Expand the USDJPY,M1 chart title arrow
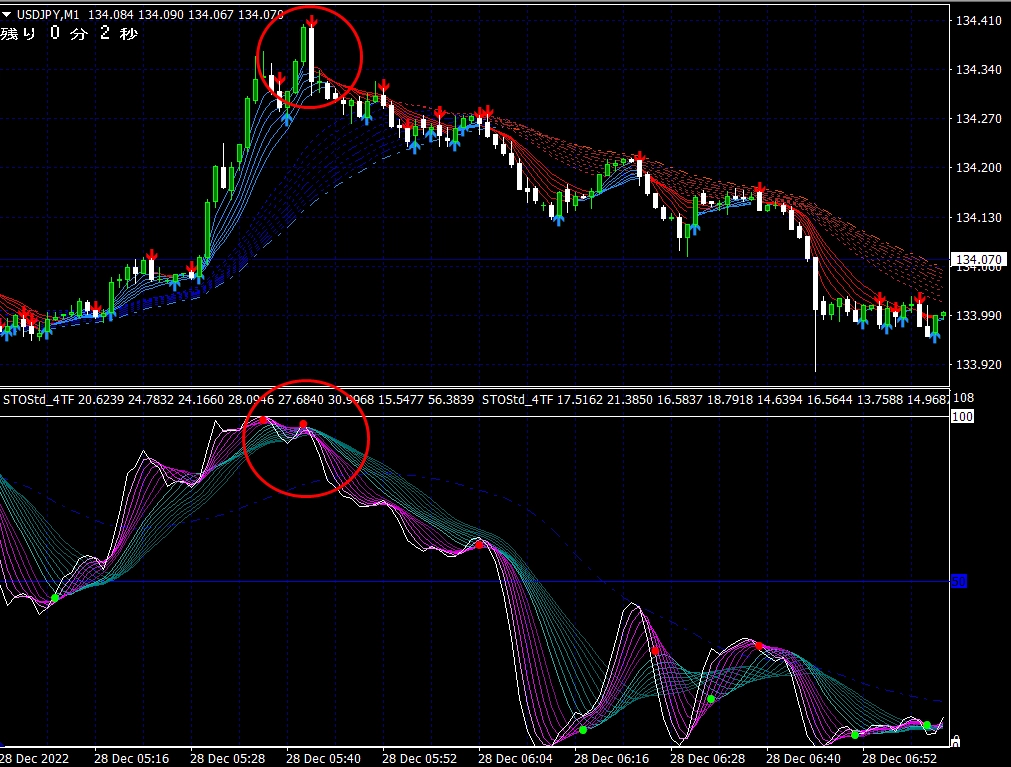The width and height of the screenshot is (1011, 767). tap(7, 14)
